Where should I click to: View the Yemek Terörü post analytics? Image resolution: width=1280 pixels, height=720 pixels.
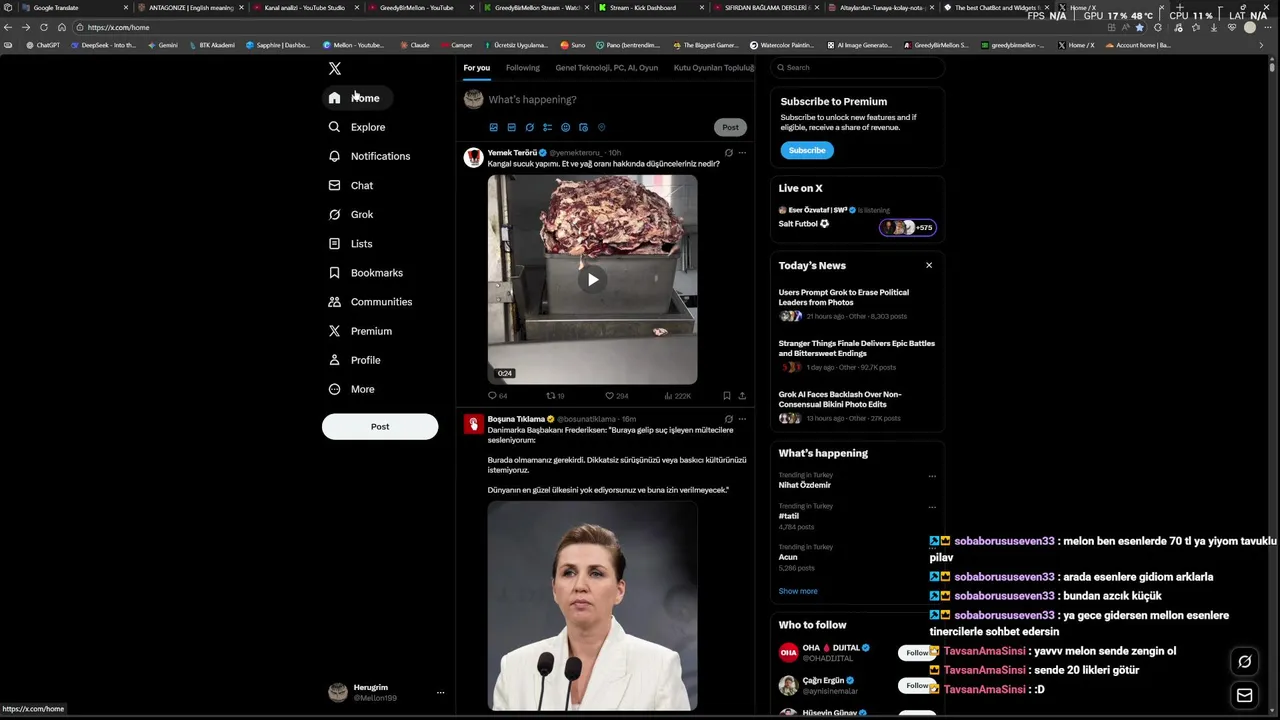[677, 396]
